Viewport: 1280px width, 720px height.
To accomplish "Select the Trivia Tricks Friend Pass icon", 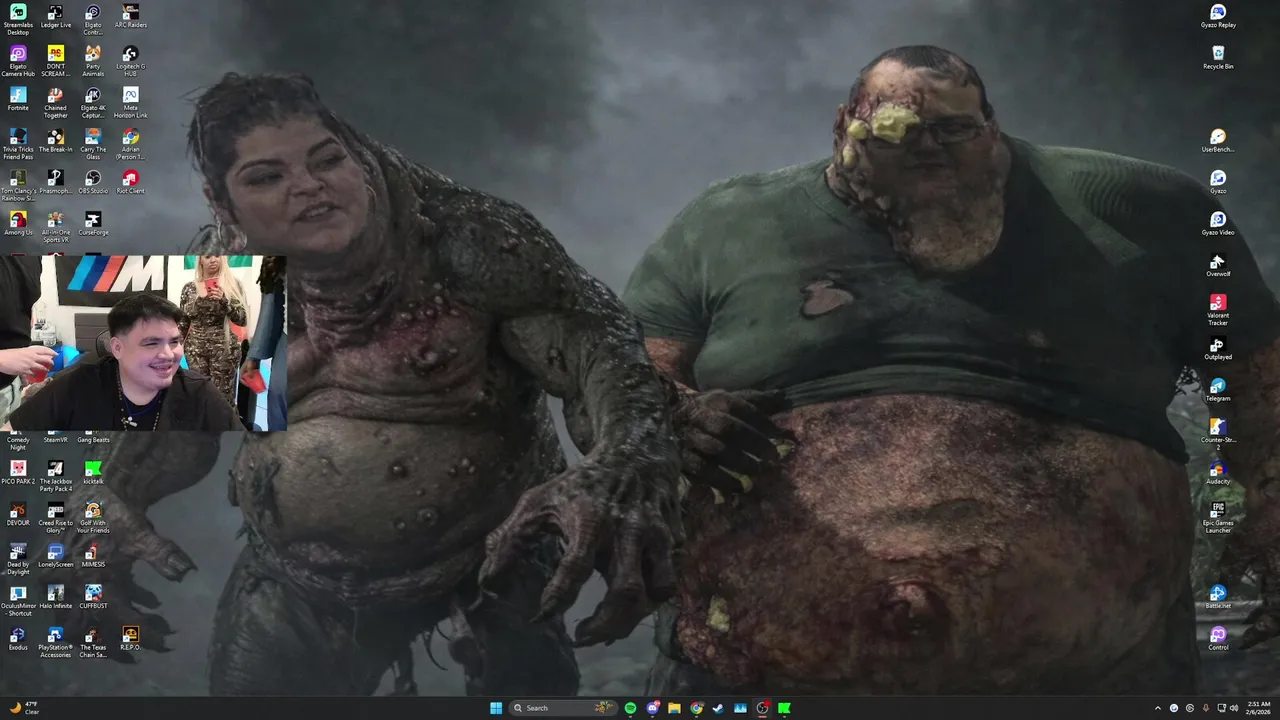I will coord(18,144).
